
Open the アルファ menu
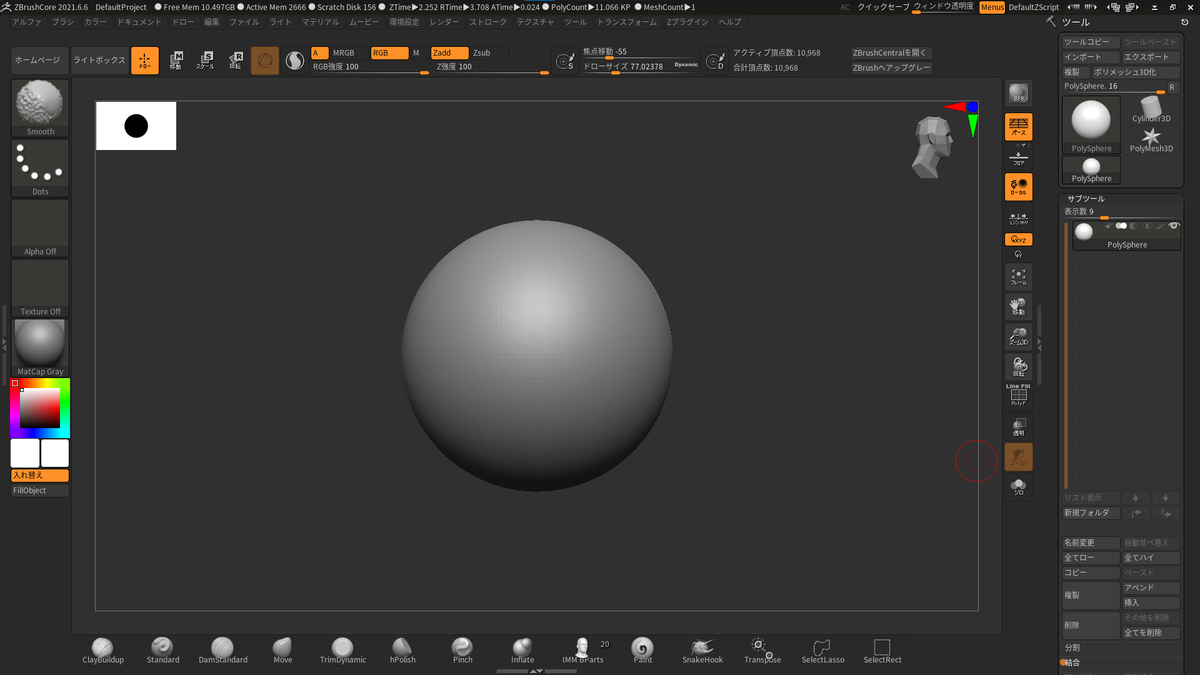[27, 22]
